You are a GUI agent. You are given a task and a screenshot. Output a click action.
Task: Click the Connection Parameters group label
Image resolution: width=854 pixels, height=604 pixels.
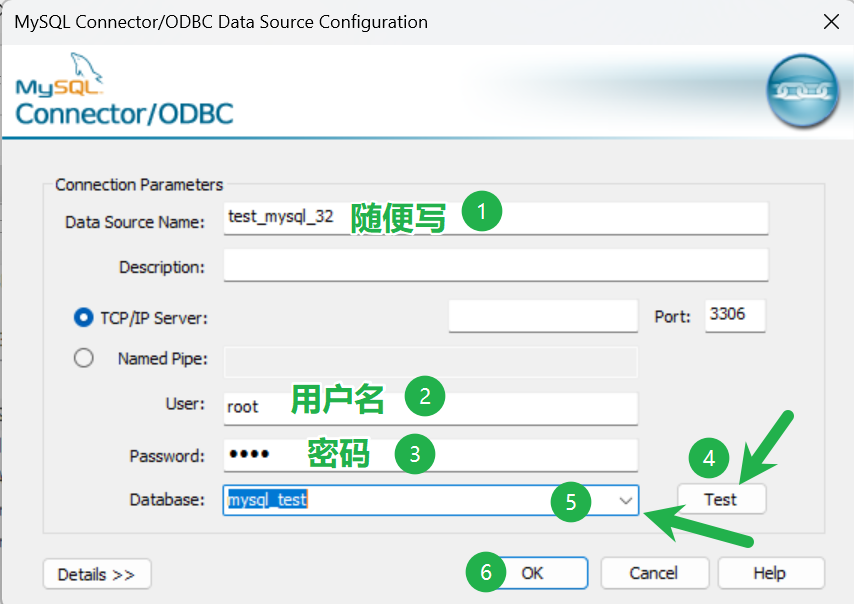(x=139, y=185)
